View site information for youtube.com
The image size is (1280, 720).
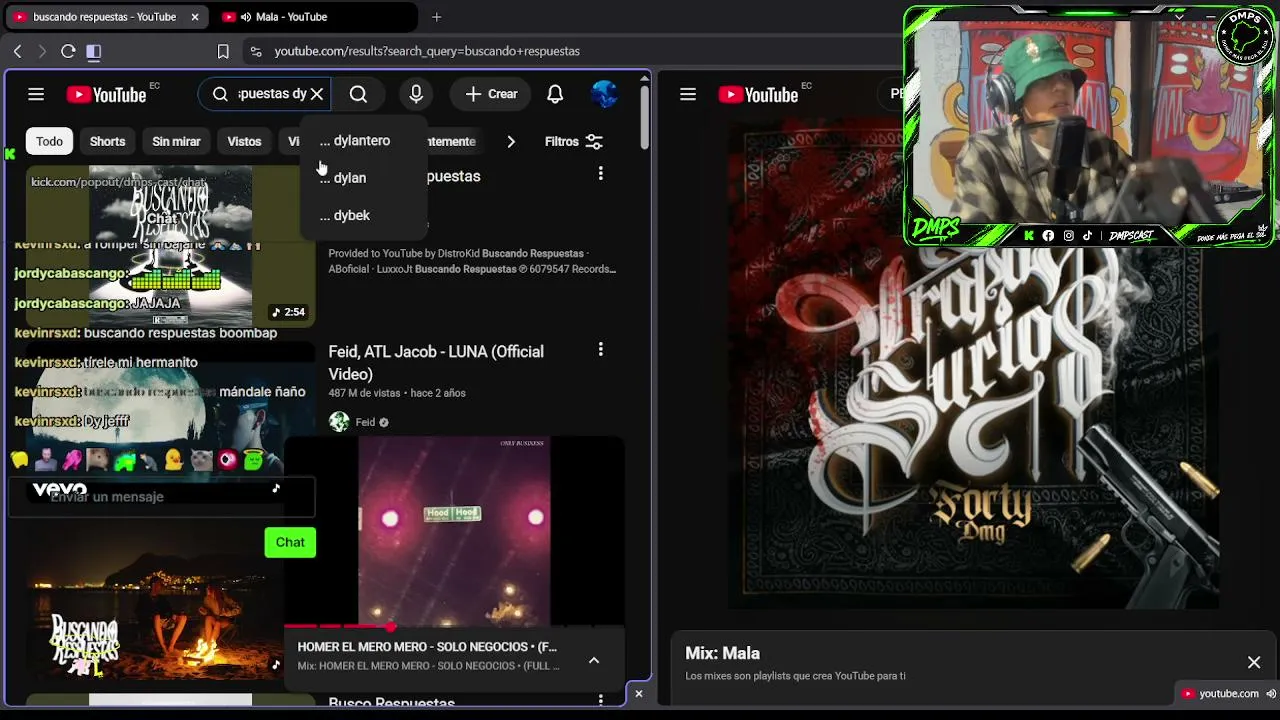pos(256,51)
